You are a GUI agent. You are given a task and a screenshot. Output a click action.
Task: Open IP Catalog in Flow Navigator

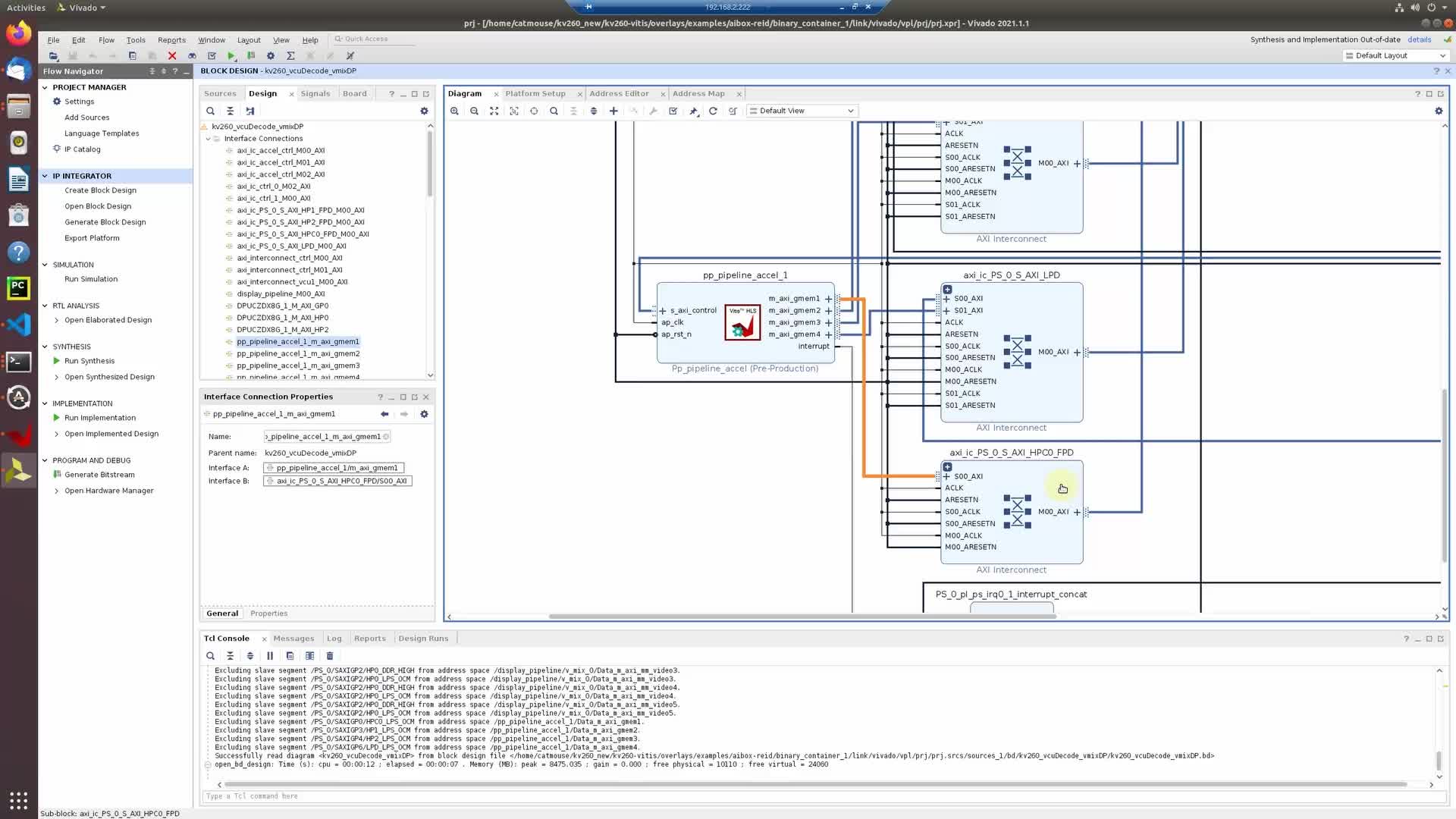[x=82, y=149]
